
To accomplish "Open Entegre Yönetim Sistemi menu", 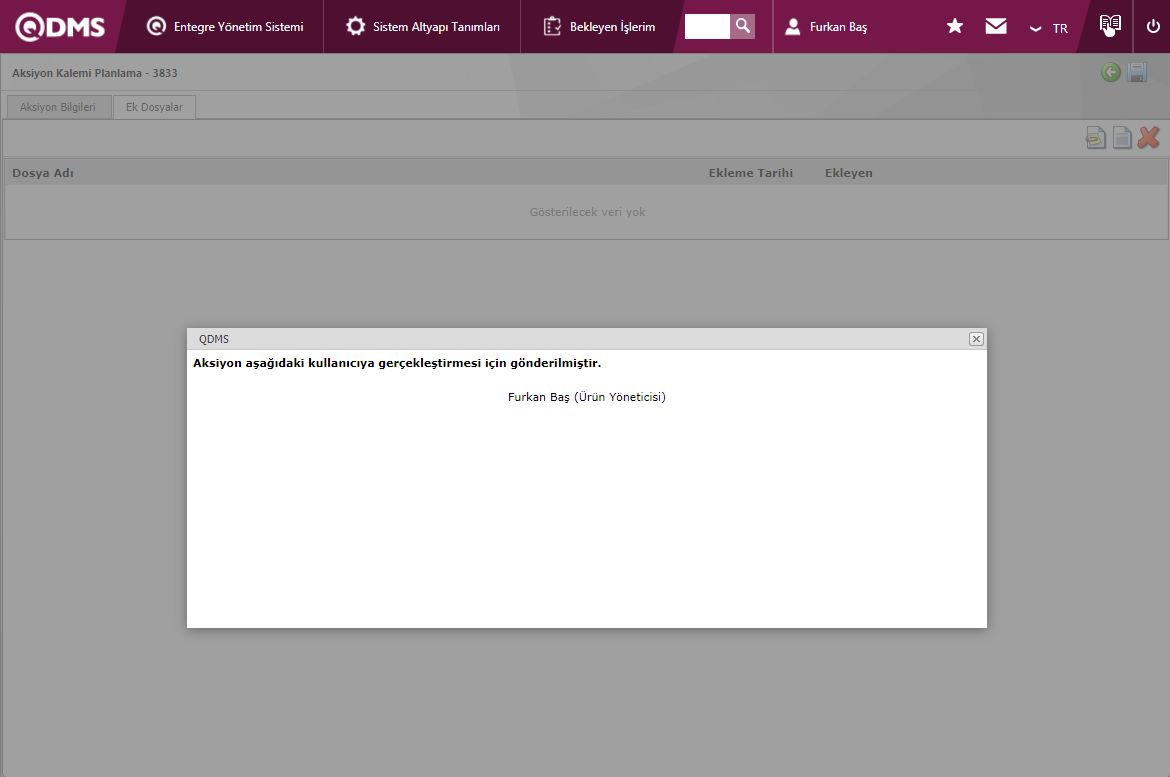I will pyautogui.click(x=225, y=27).
